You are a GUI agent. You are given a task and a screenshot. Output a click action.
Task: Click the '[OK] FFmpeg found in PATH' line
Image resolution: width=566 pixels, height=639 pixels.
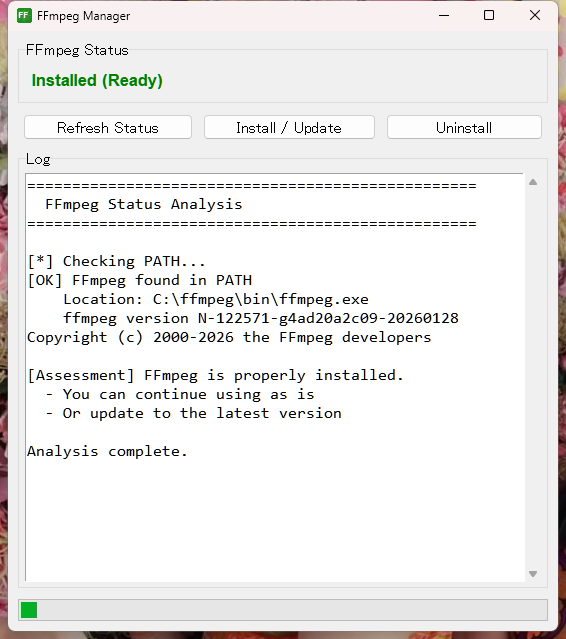point(140,280)
